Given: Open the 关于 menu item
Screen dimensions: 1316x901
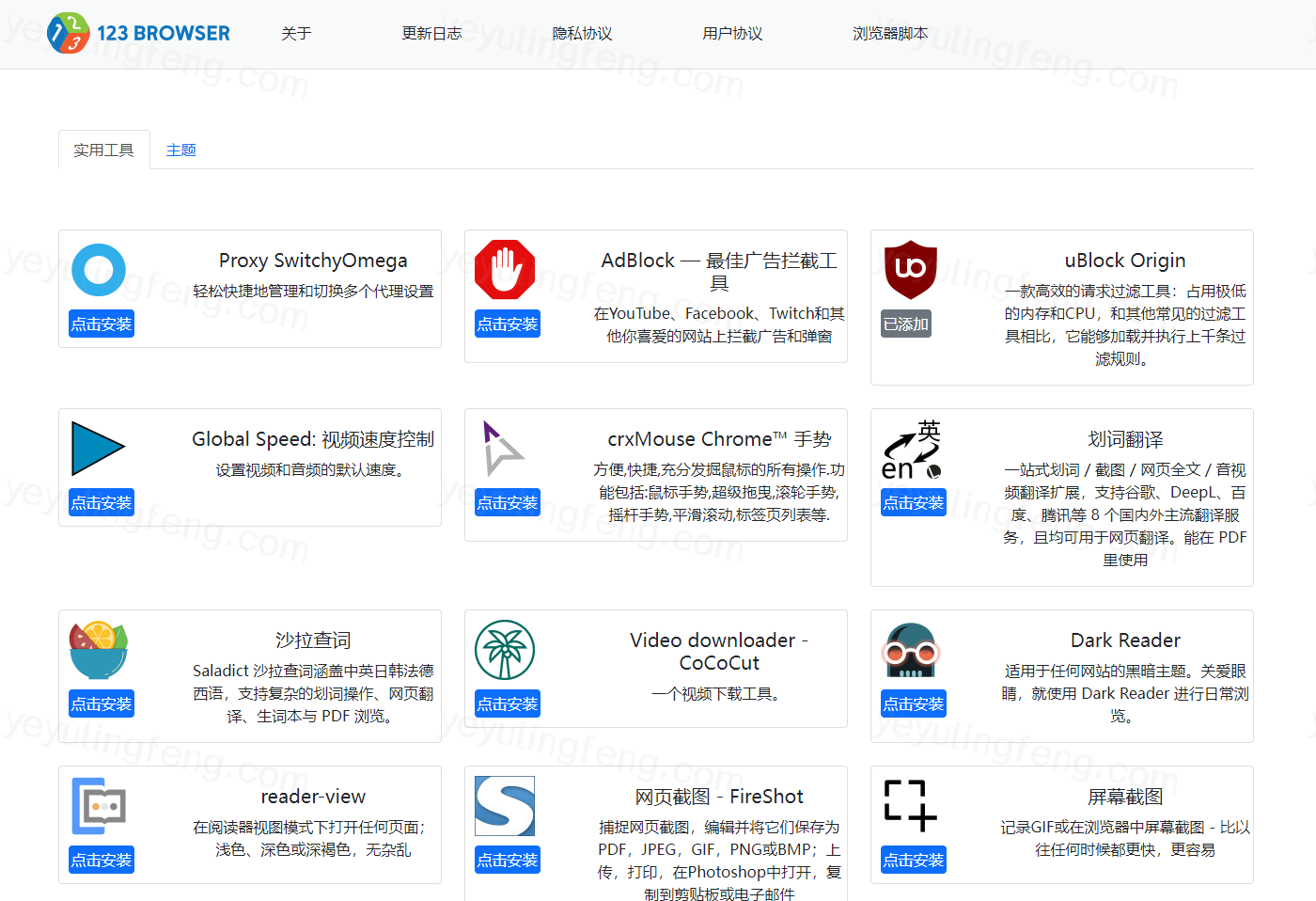Looking at the screenshot, I should [x=296, y=34].
